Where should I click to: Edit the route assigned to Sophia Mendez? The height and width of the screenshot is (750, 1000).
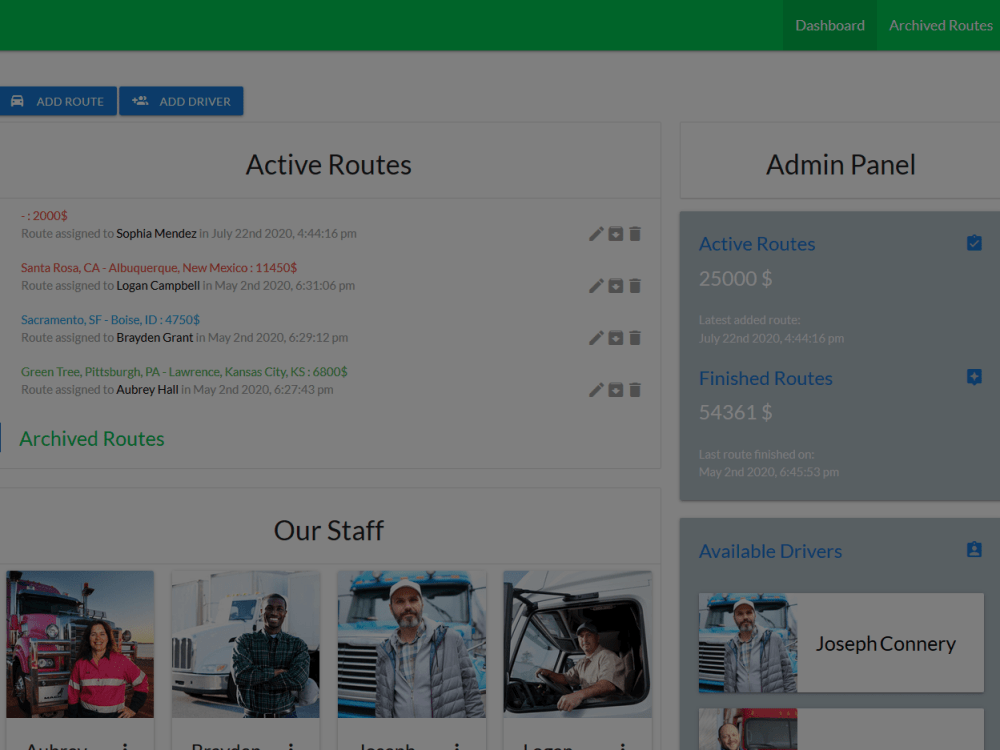tap(596, 233)
